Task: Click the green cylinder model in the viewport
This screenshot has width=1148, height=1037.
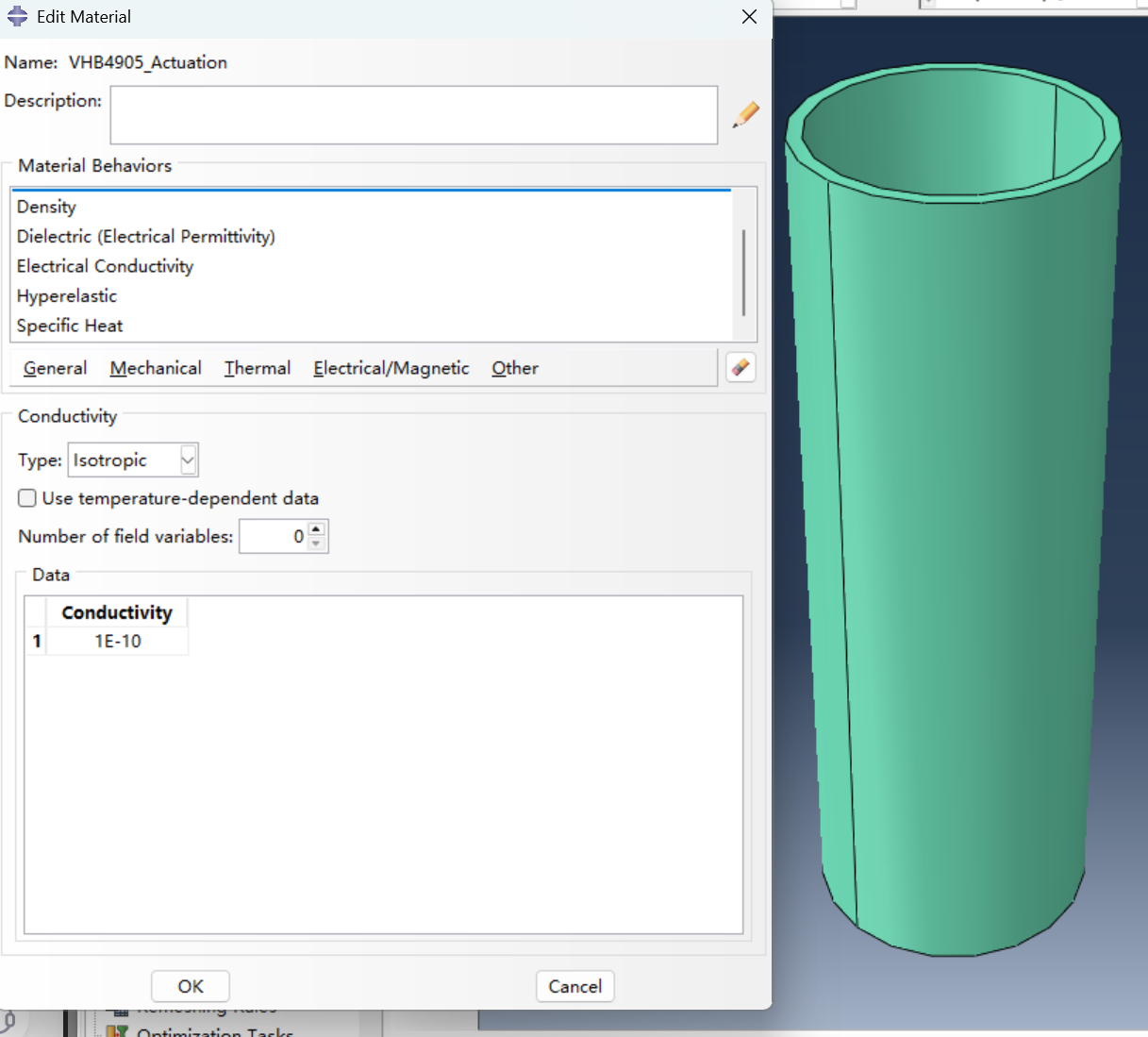Action: click(x=953, y=510)
